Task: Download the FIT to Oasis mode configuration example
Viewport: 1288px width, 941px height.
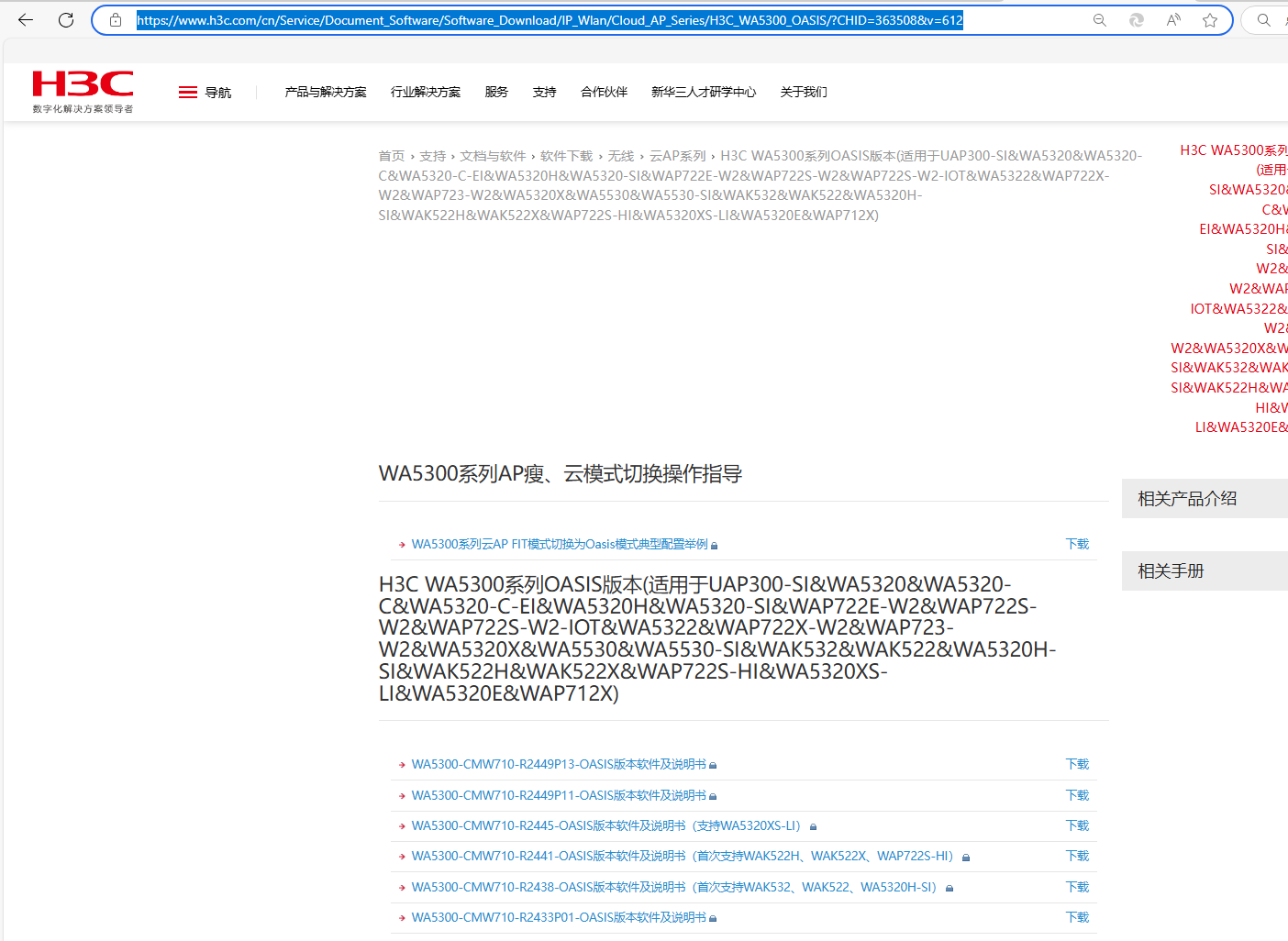Action: point(1077,544)
